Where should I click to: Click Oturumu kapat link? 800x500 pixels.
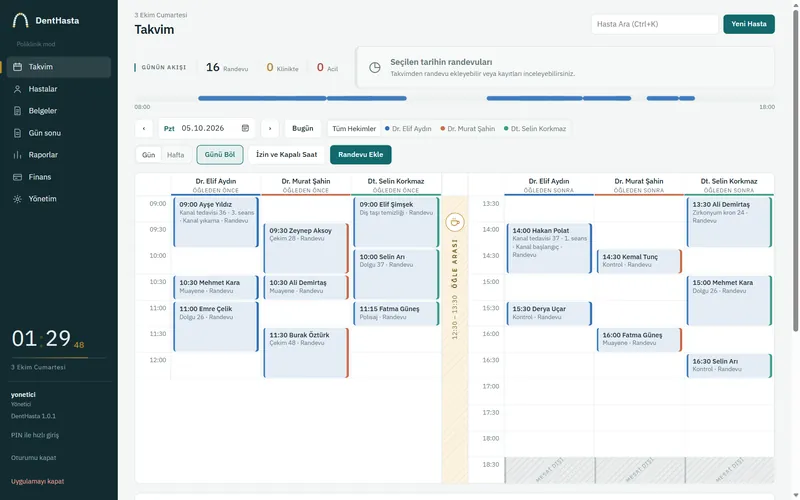pos(34,458)
